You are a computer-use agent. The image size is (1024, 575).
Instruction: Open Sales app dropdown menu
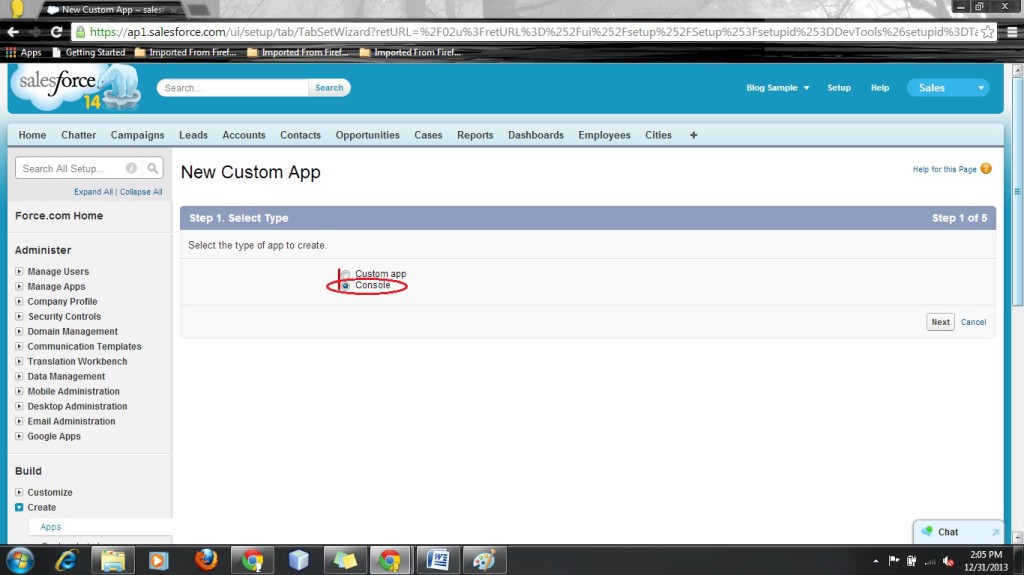(x=948, y=88)
